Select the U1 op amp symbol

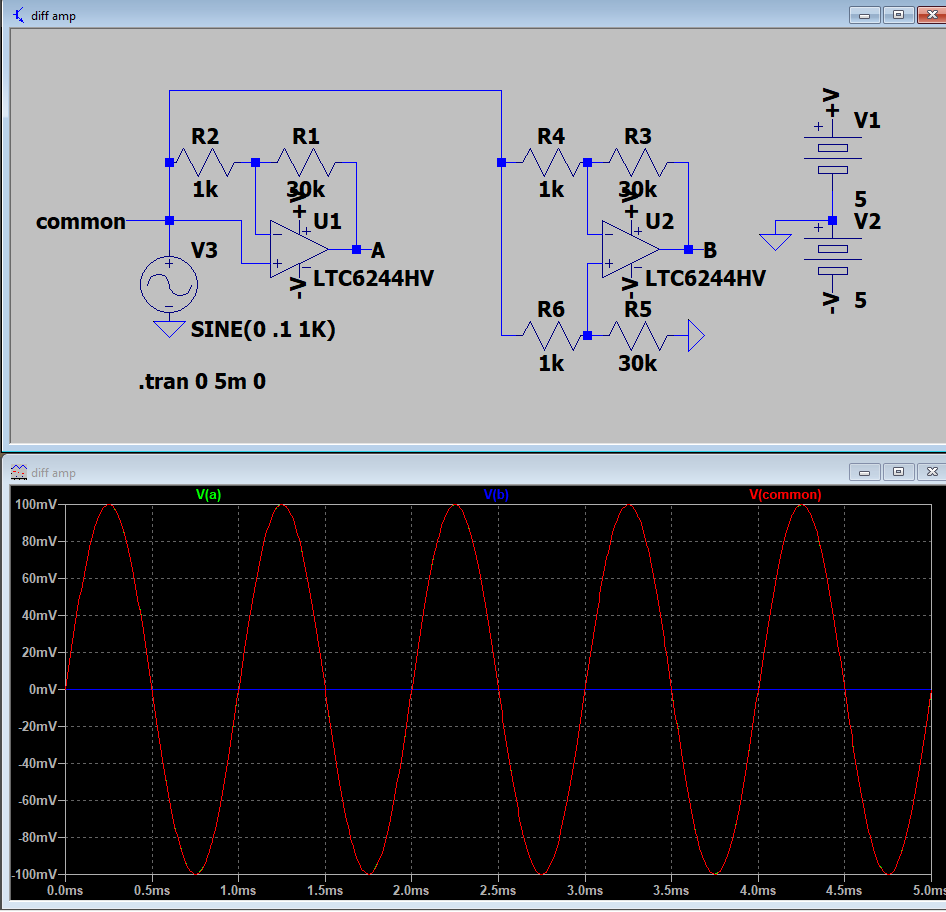[298, 249]
